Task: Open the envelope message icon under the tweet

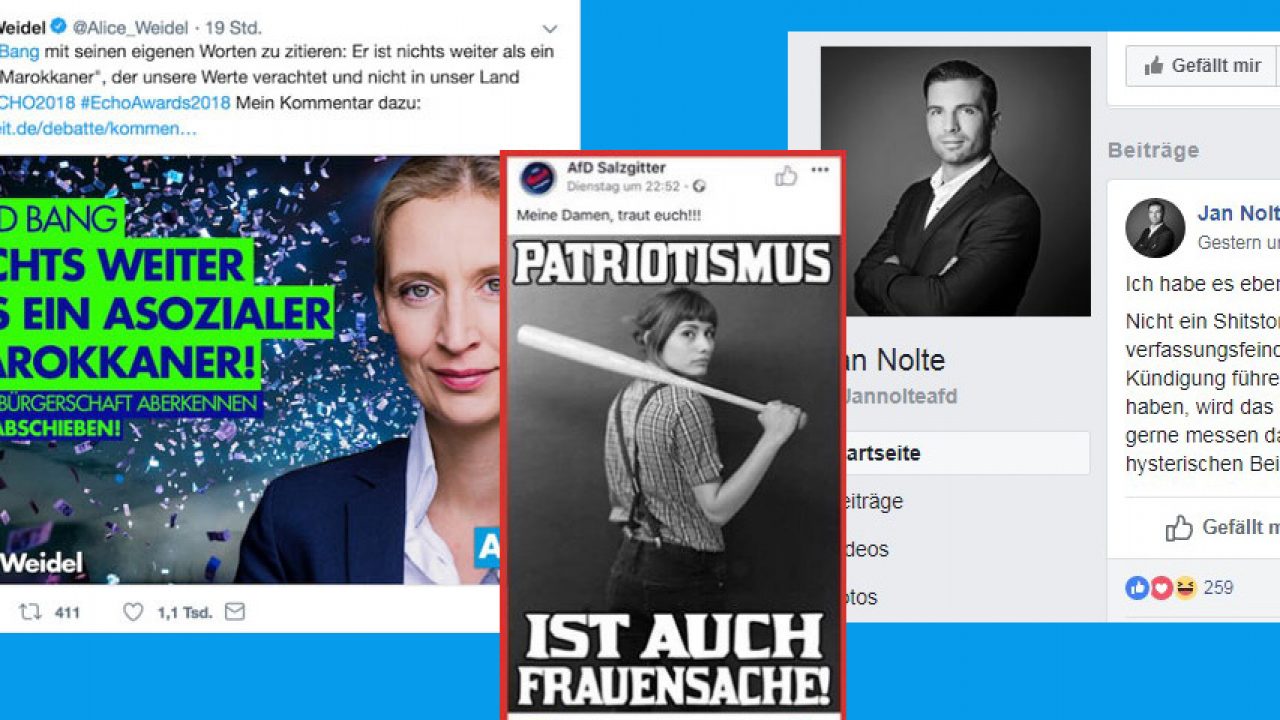Action: point(234,612)
